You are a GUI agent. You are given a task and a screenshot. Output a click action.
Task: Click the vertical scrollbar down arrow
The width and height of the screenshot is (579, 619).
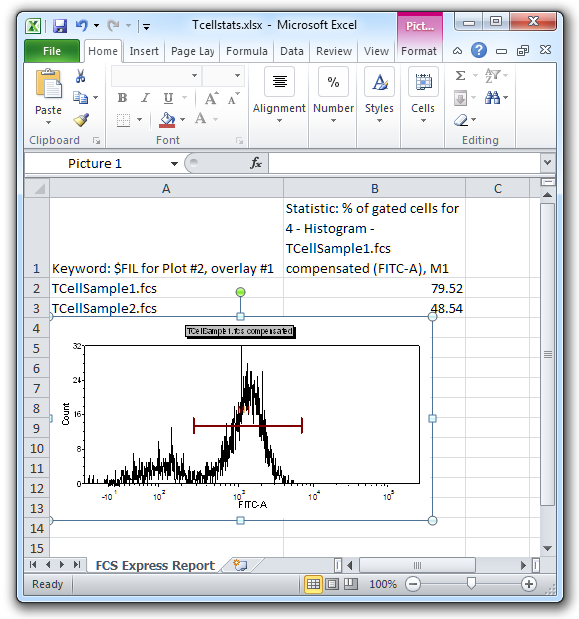click(x=547, y=548)
